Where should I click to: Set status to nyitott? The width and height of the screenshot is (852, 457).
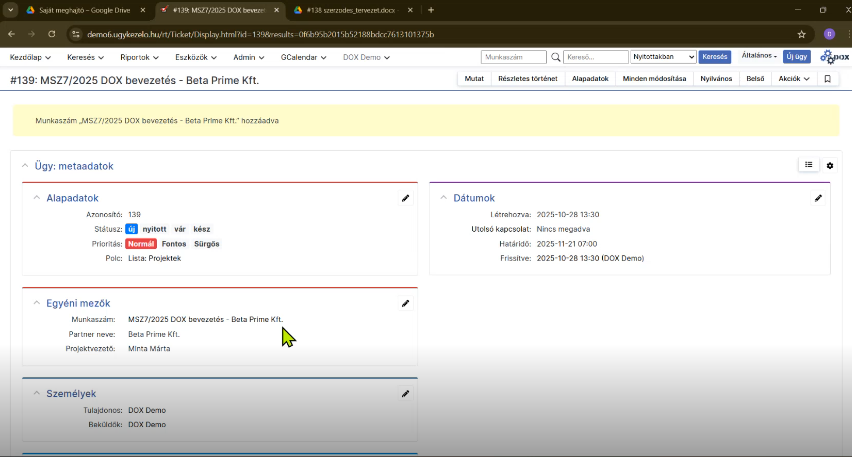tap(154, 229)
